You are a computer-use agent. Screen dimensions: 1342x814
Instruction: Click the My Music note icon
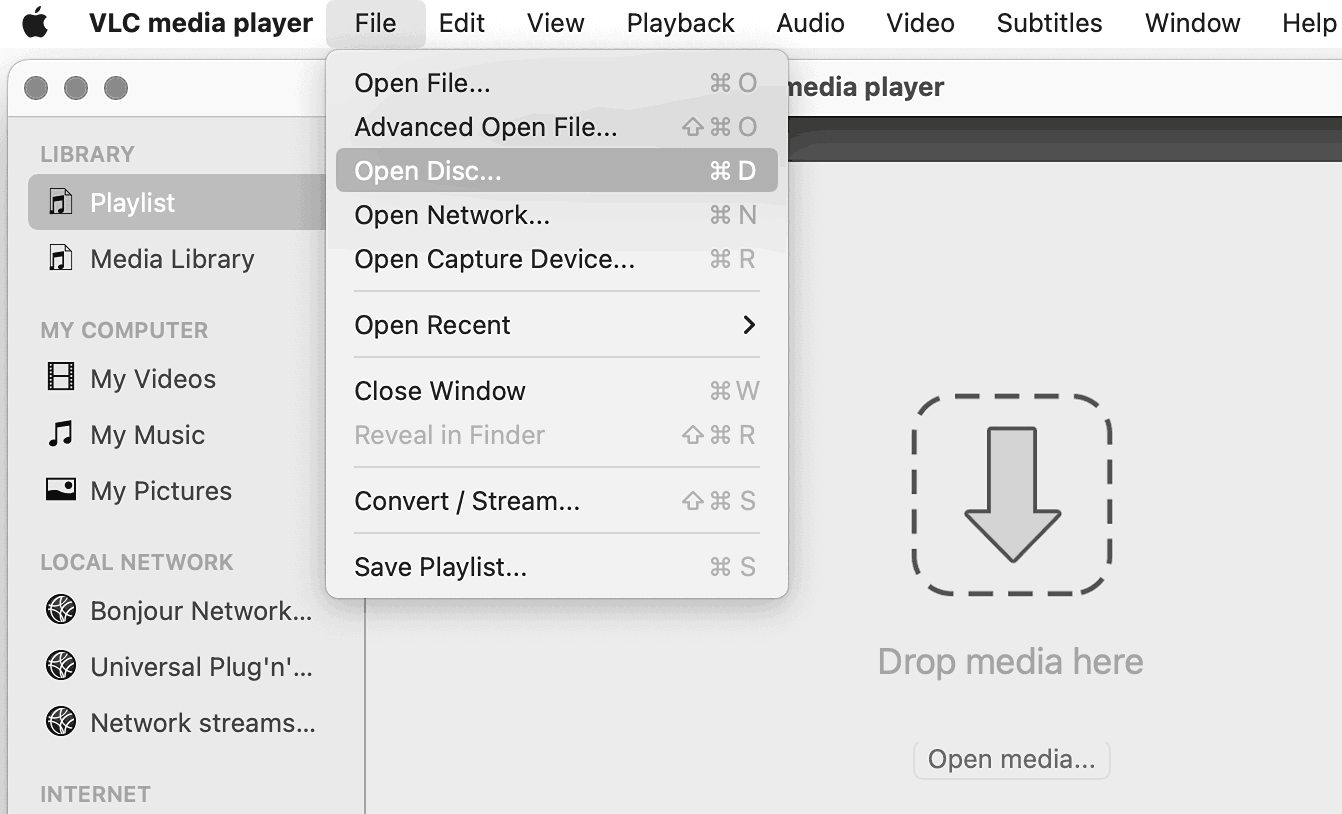[61, 434]
